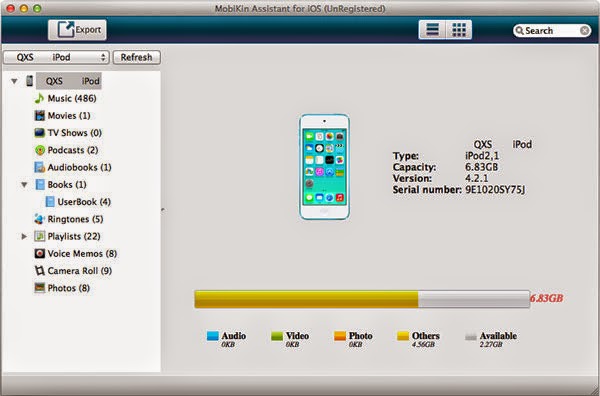The image size is (600, 396).
Task: Click the Ringtones icon
Action: coord(39,219)
